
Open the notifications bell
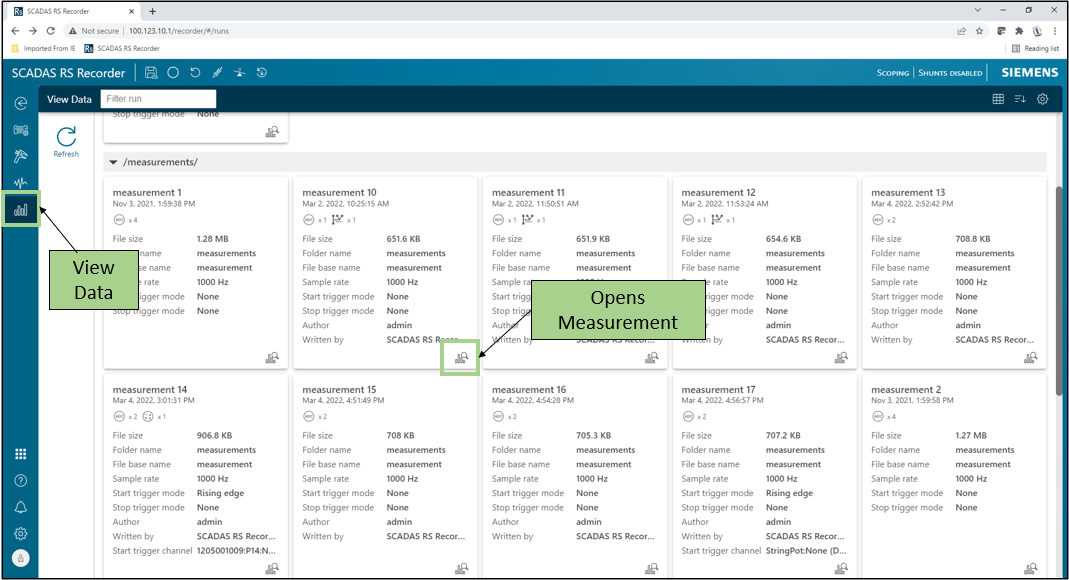[20, 508]
